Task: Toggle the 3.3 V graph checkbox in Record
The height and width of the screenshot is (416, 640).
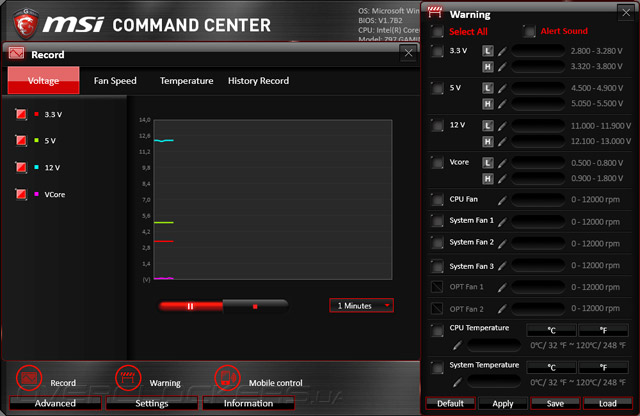Action: point(21,114)
